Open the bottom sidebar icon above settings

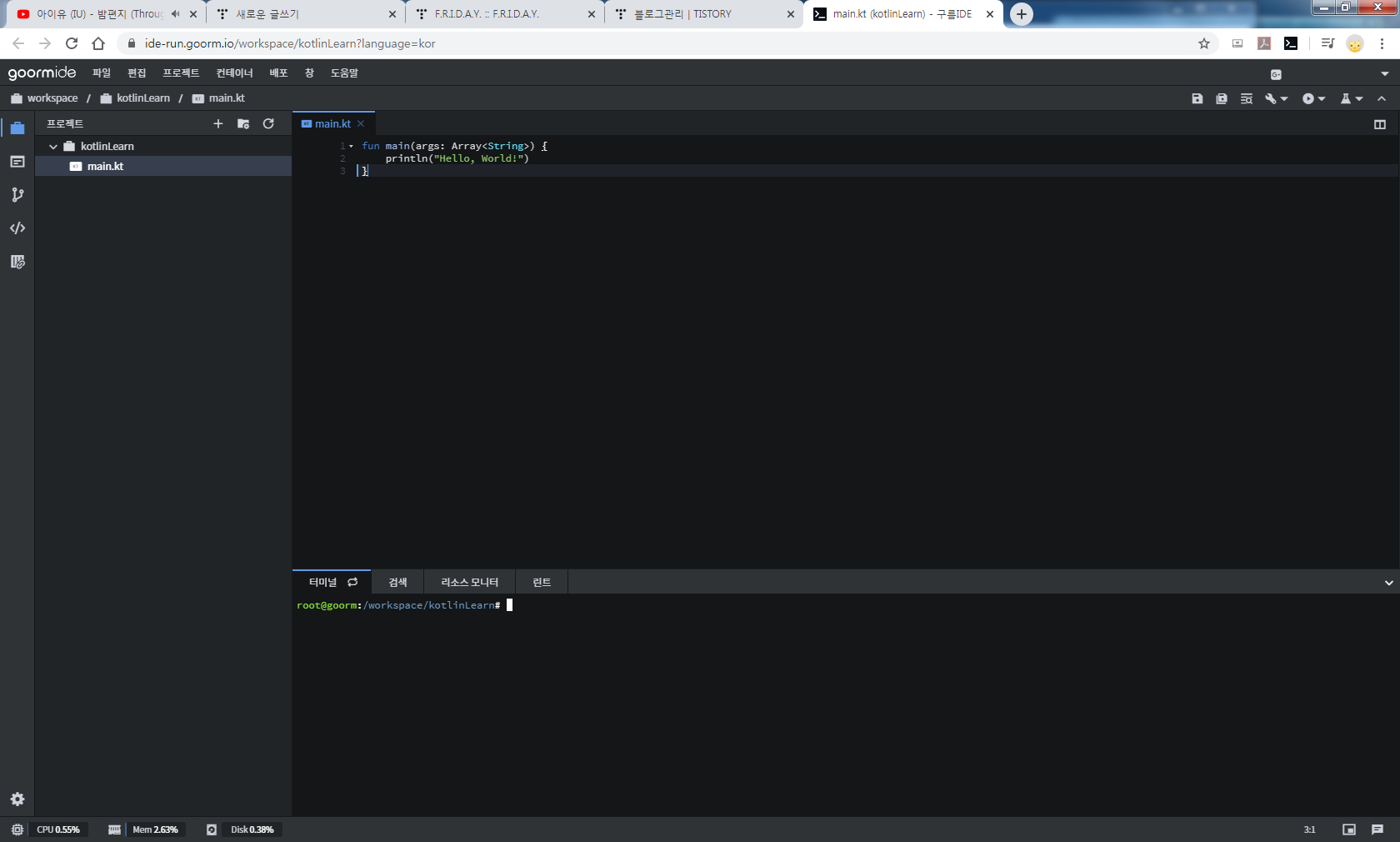point(17,262)
